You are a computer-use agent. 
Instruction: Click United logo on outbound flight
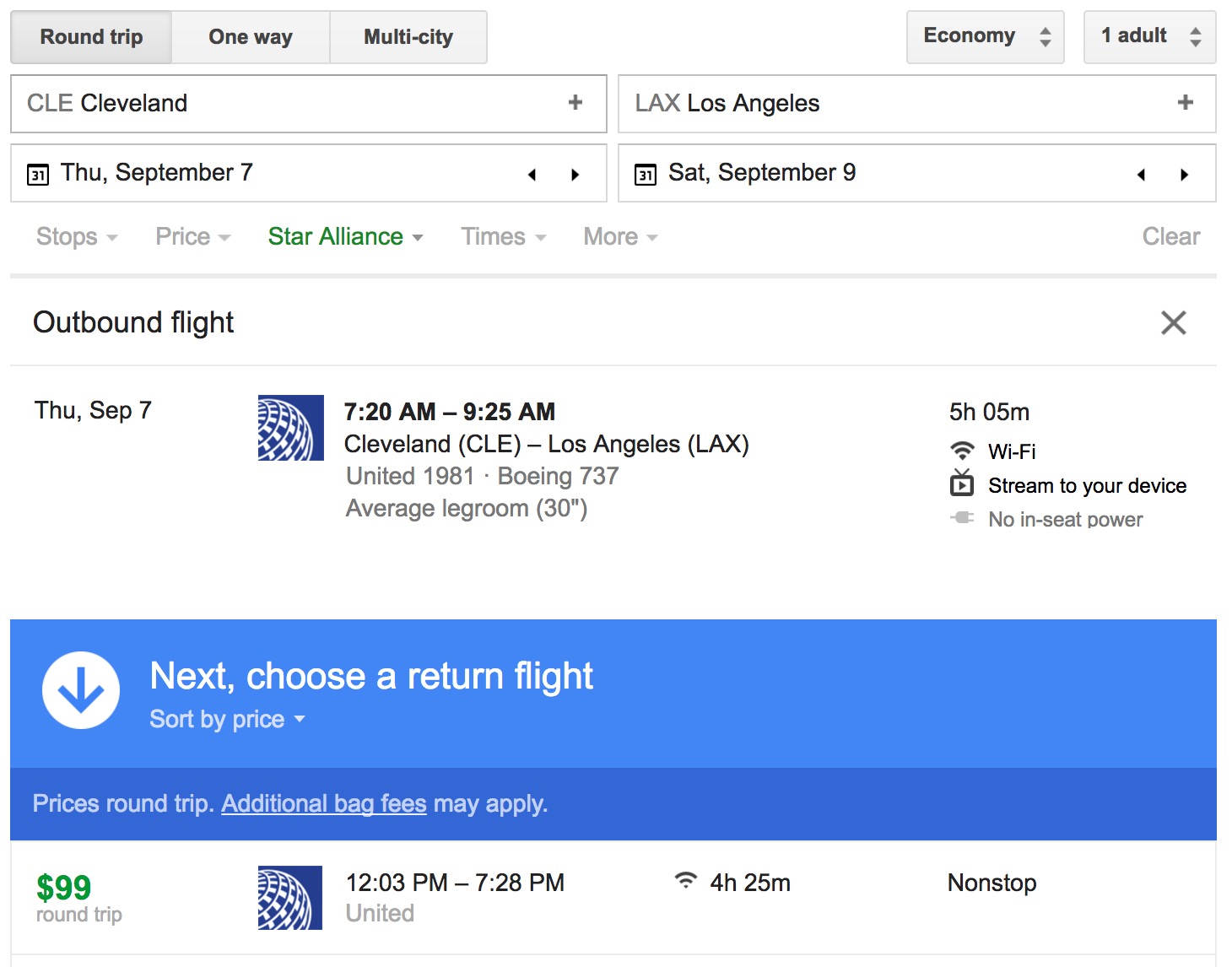click(x=290, y=428)
